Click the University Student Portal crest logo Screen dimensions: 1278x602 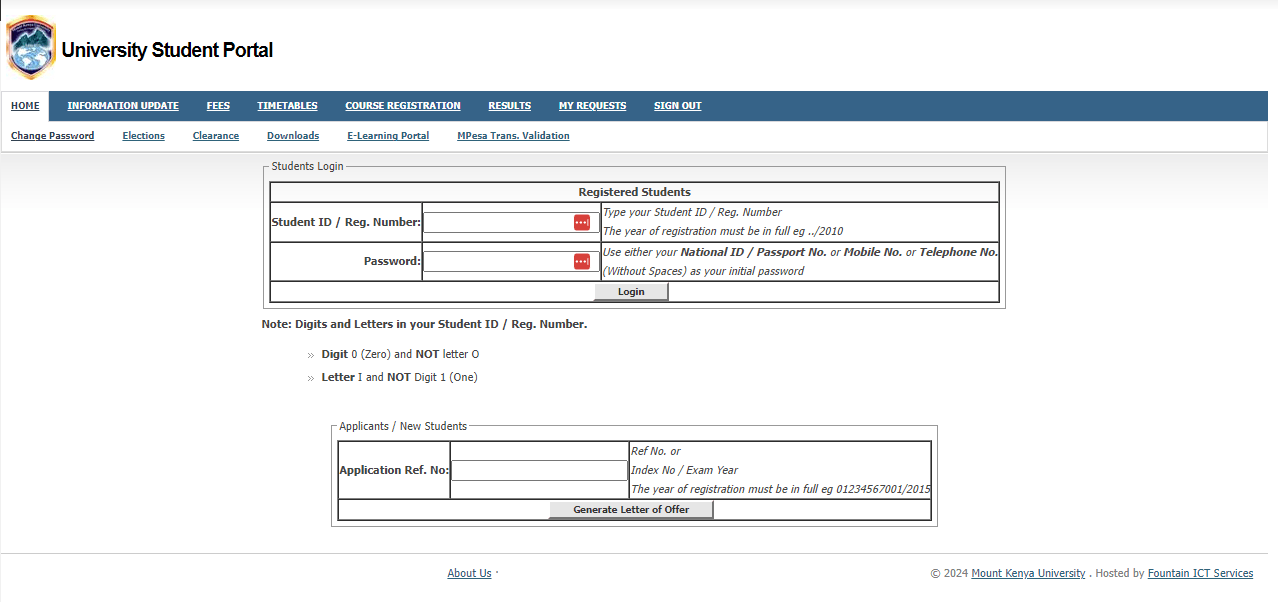coord(31,45)
